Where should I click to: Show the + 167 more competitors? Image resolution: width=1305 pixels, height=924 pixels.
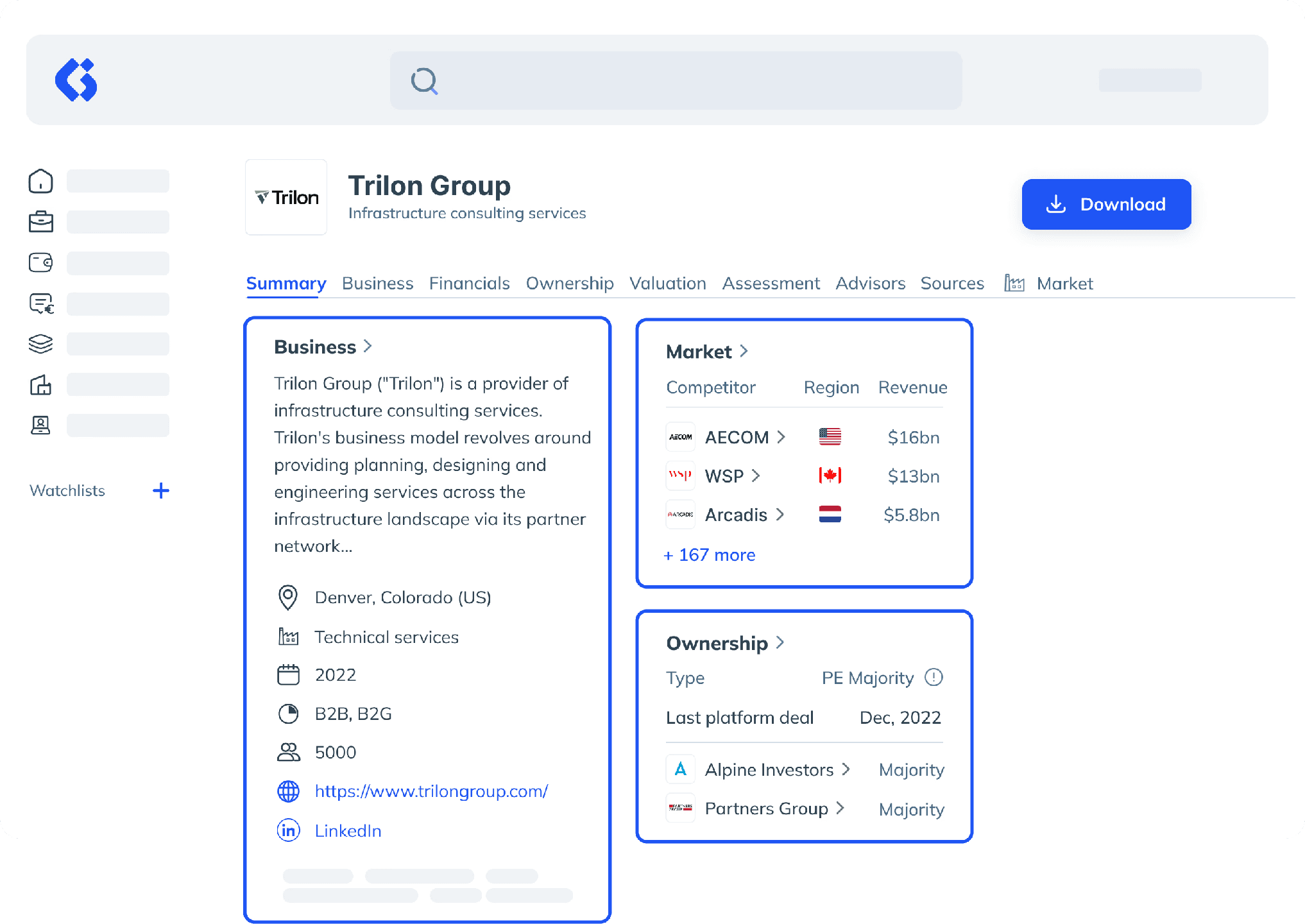coord(709,555)
